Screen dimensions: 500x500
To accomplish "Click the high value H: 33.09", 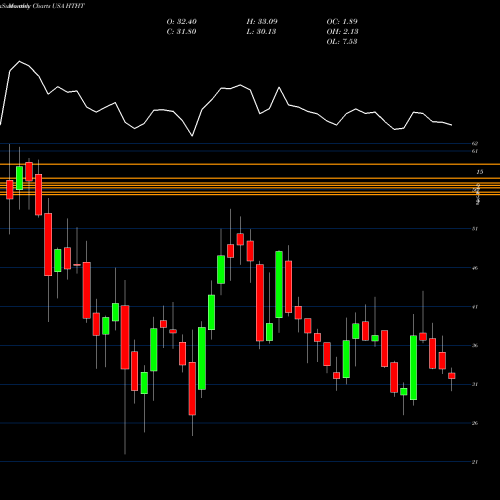I will (262, 21).
